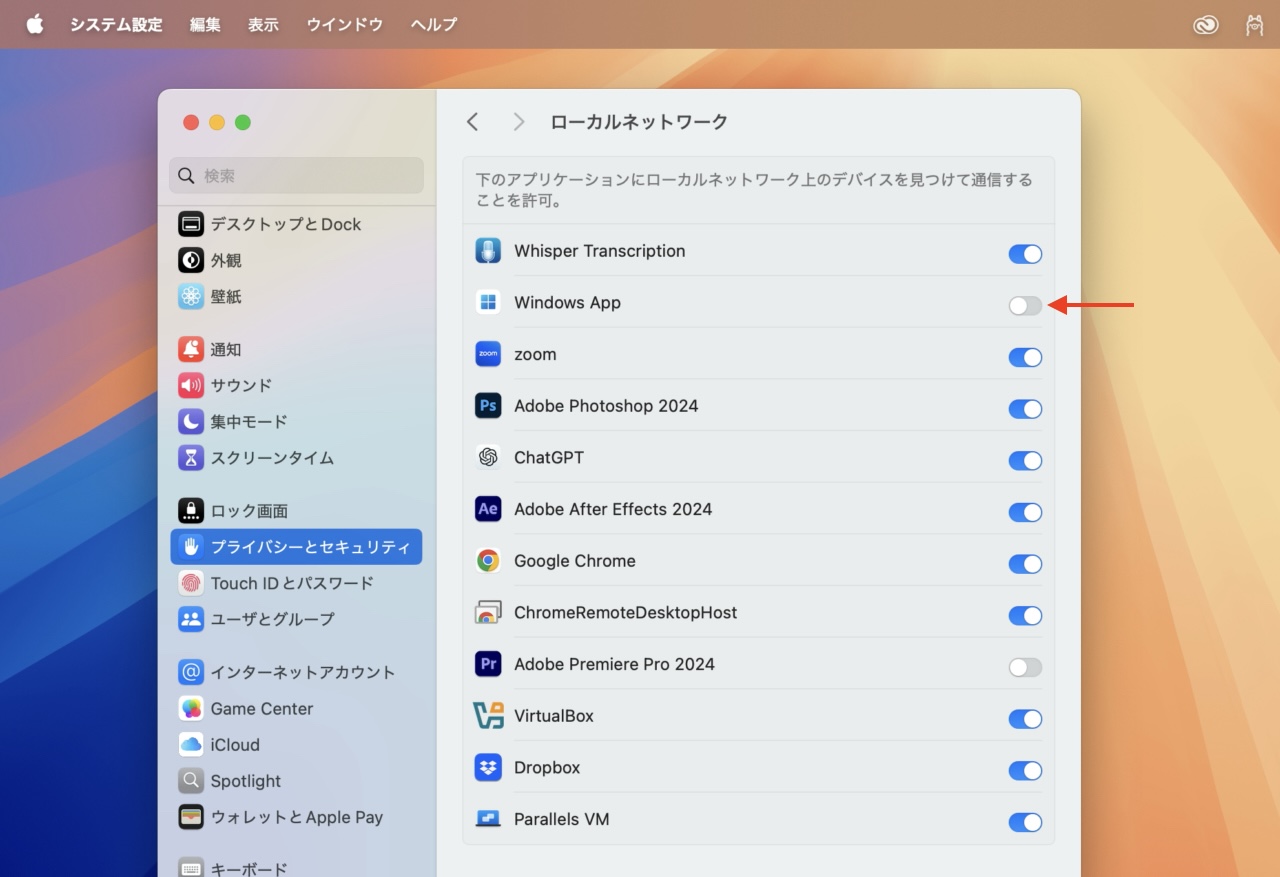Disable Google Chrome local network toggle
This screenshot has height=877, width=1280.
point(1025,564)
